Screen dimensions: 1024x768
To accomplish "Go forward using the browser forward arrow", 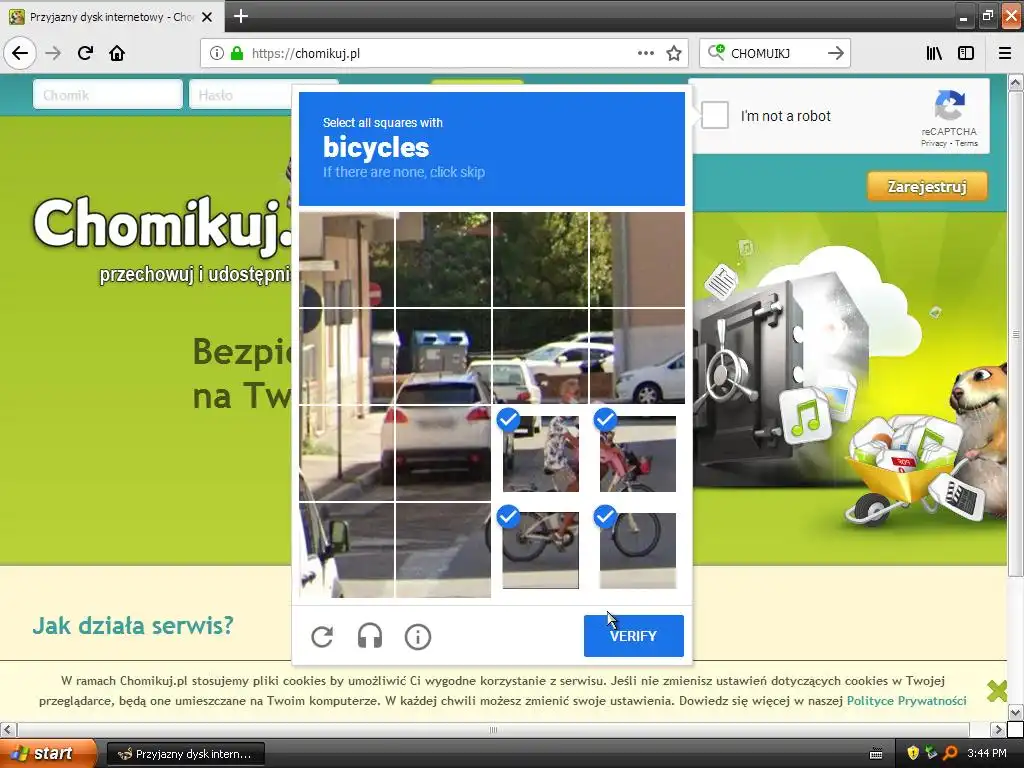I will pyautogui.click(x=54, y=53).
